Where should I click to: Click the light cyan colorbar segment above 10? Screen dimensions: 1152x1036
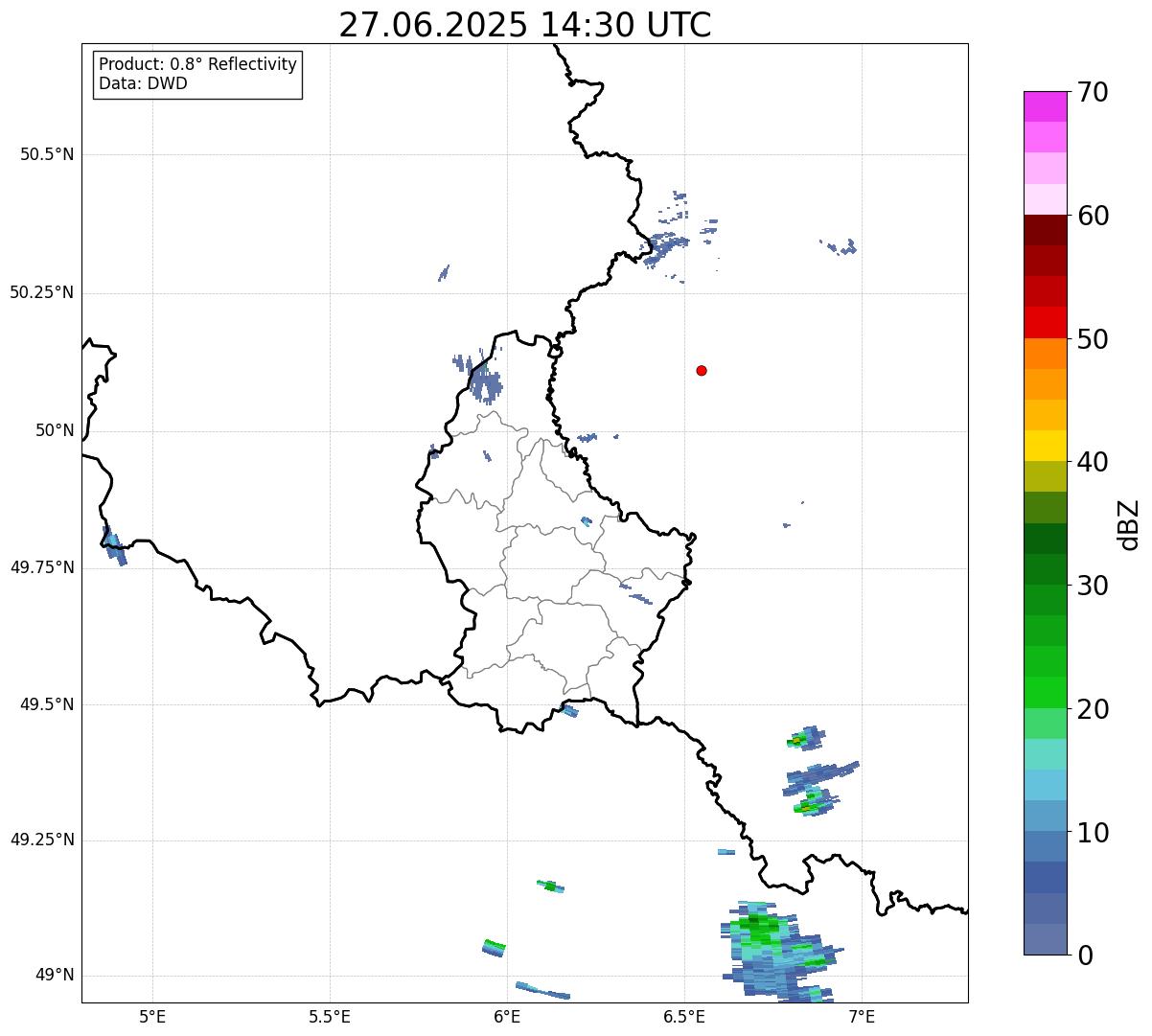click(1045, 785)
